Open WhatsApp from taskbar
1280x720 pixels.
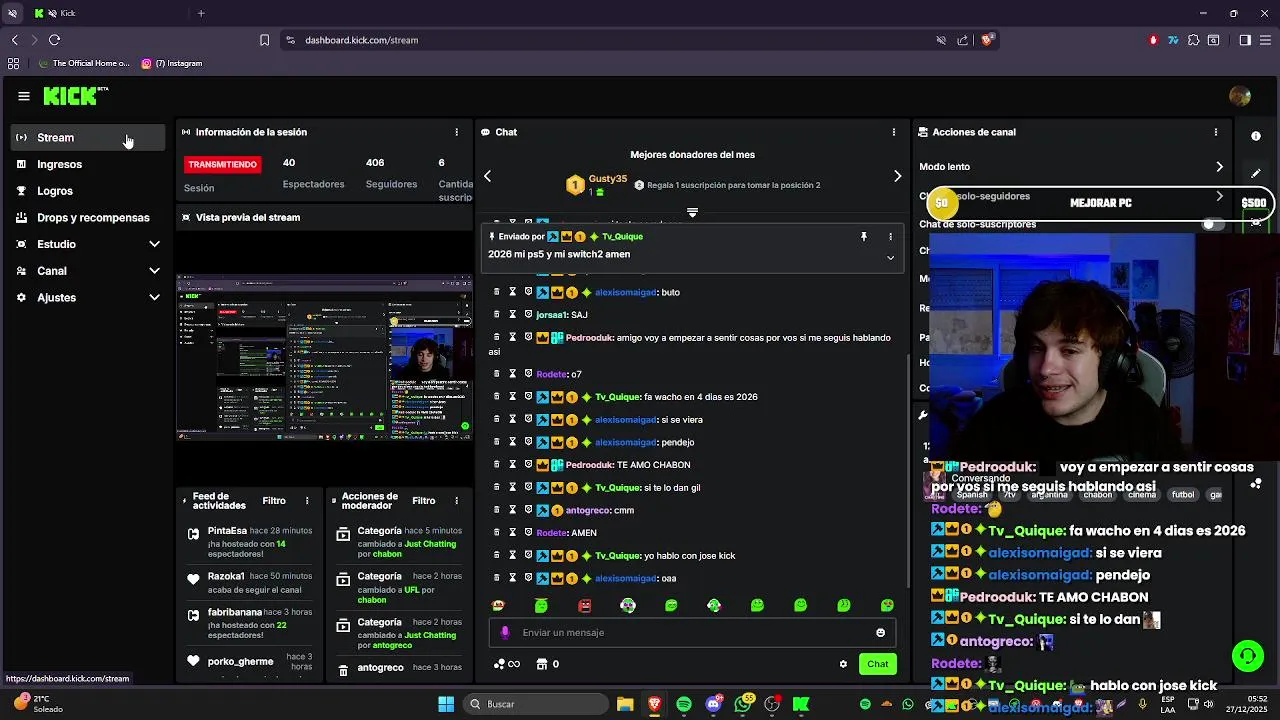click(x=743, y=704)
